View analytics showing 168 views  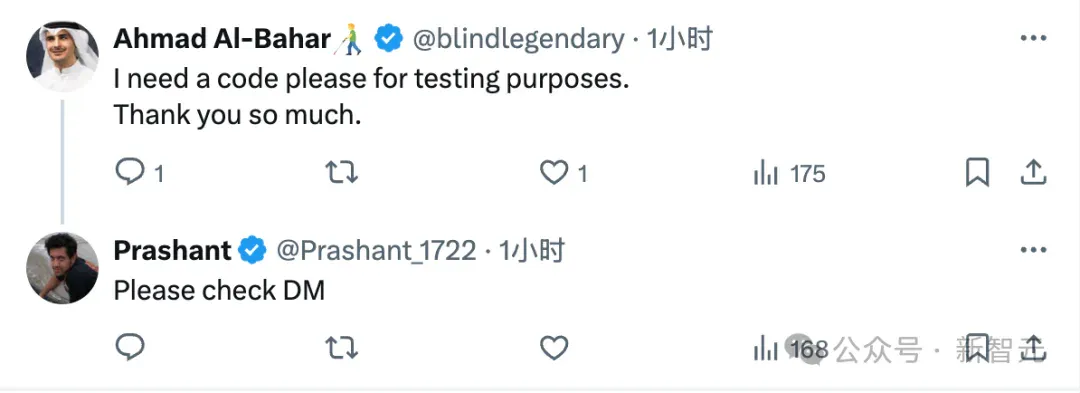tap(789, 350)
